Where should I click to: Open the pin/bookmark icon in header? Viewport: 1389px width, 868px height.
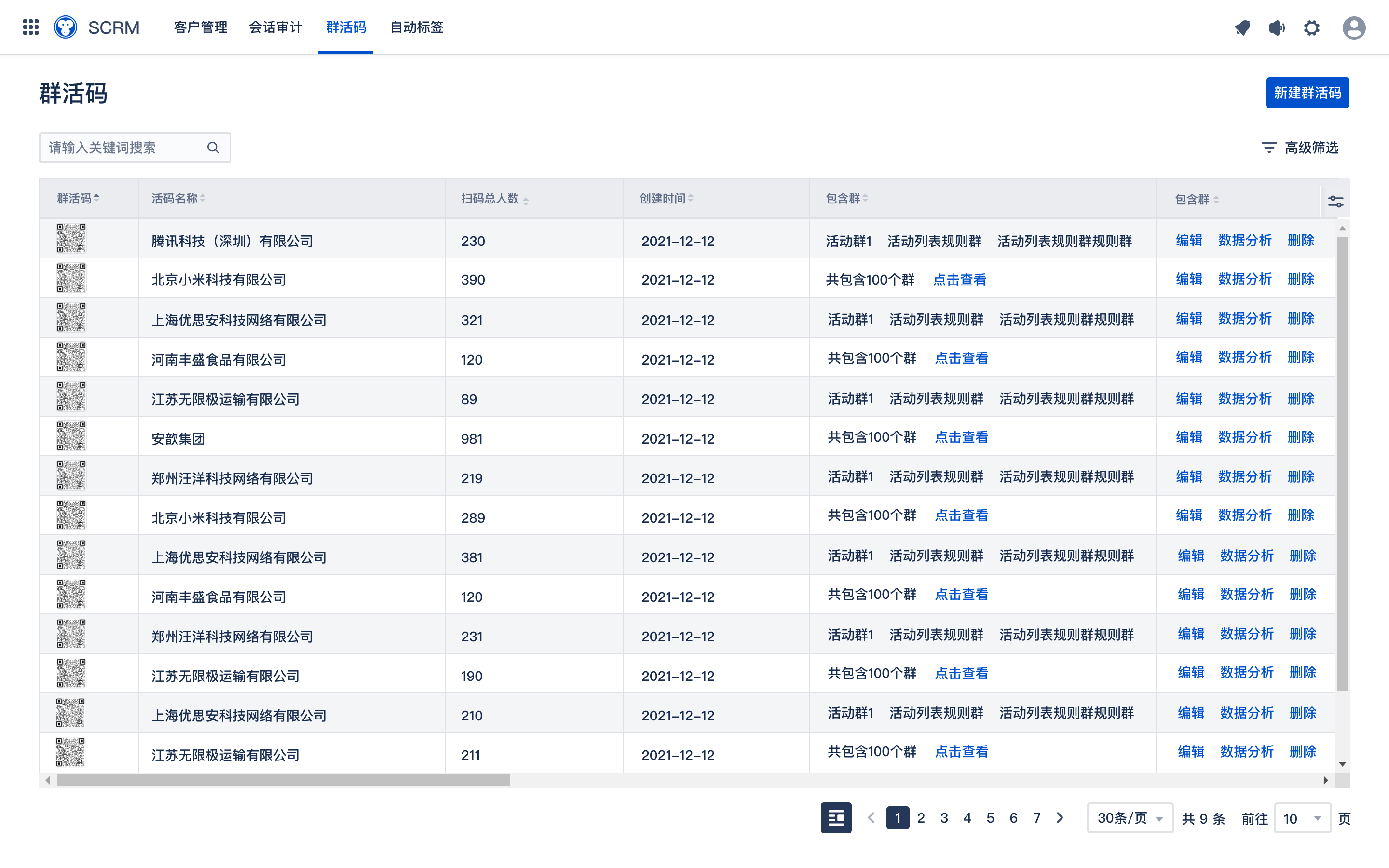coord(1242,27)
